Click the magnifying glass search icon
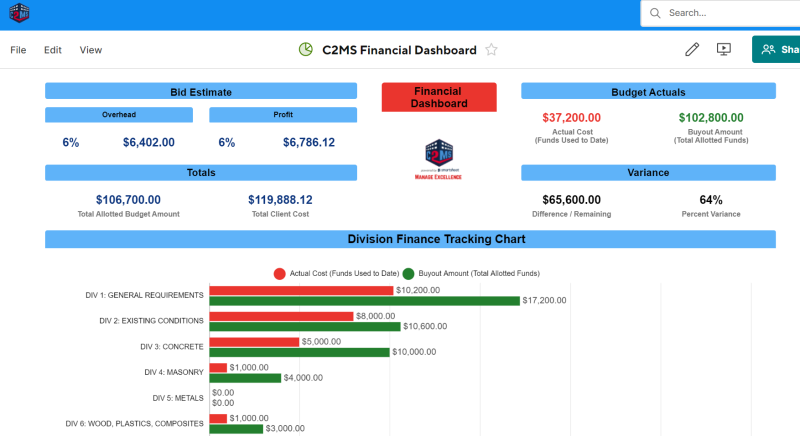Viewport: 800px width, 436px height. click(x=655, y=13)
